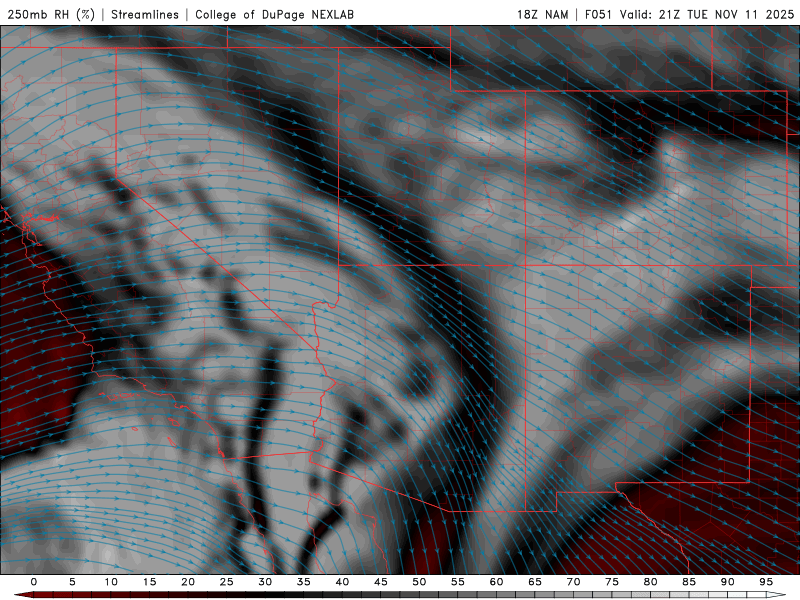800x600 pixels.
Task: Select the '90' scale label
Action: pos(728,582)
